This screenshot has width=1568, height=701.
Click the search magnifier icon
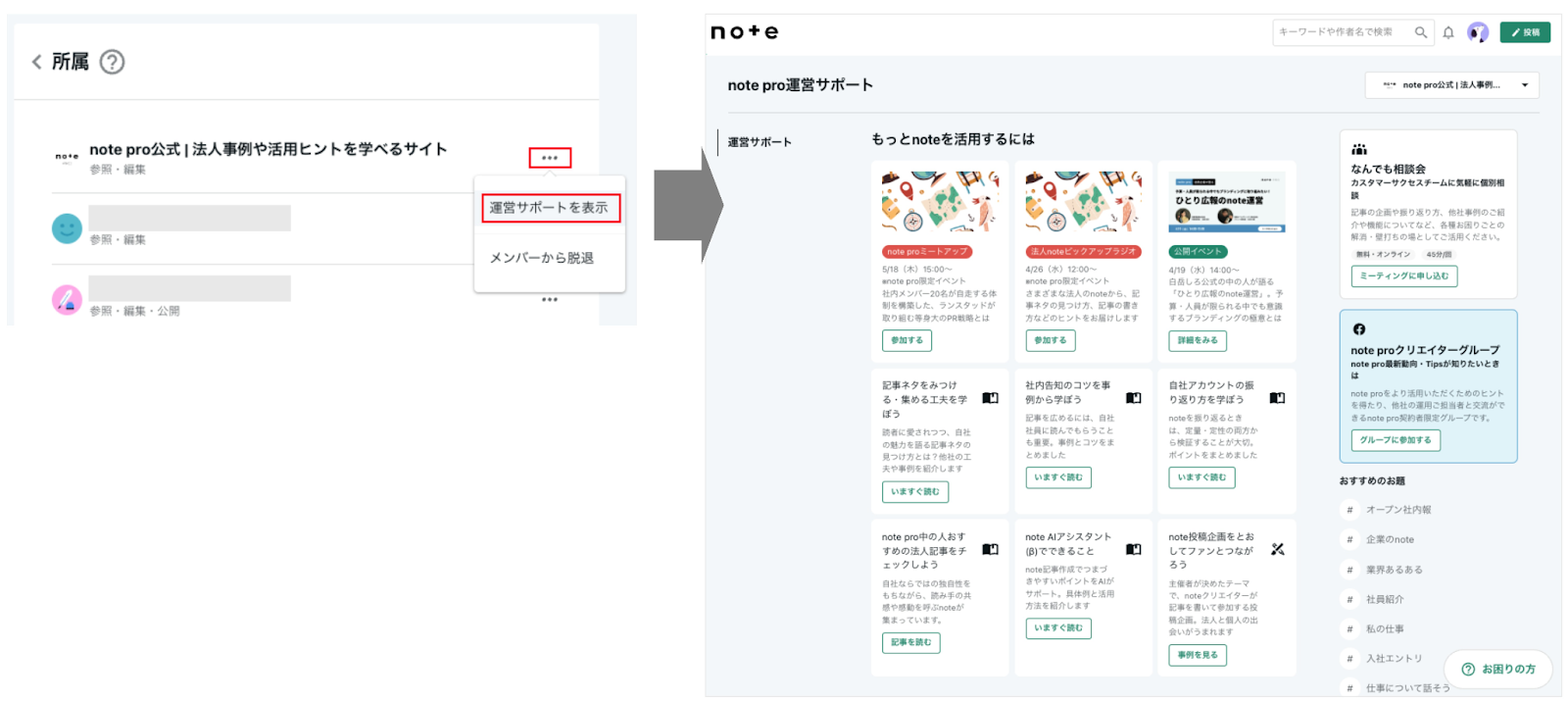[1421, 32]
